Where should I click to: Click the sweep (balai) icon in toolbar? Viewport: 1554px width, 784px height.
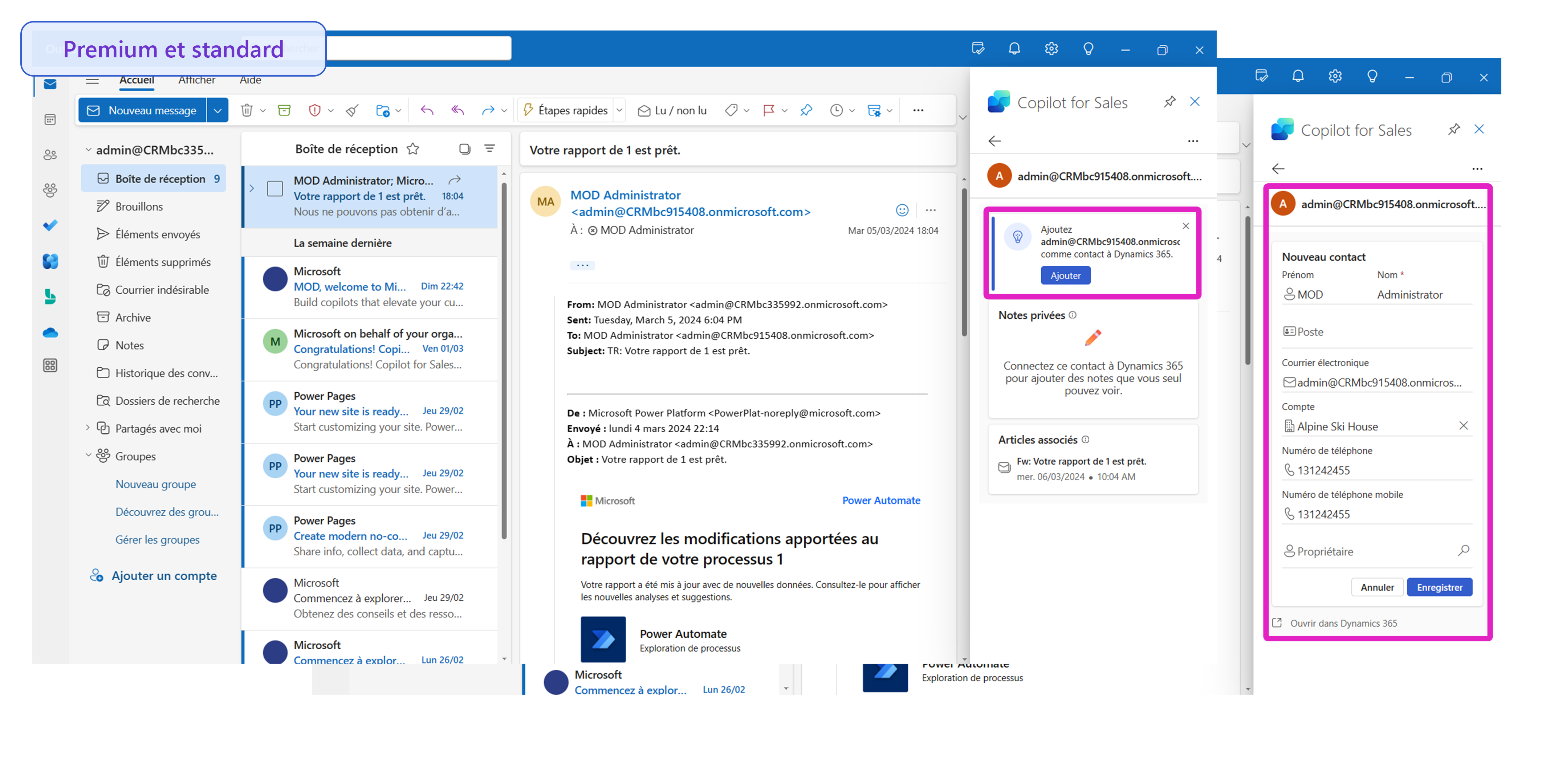click(352, 110)
